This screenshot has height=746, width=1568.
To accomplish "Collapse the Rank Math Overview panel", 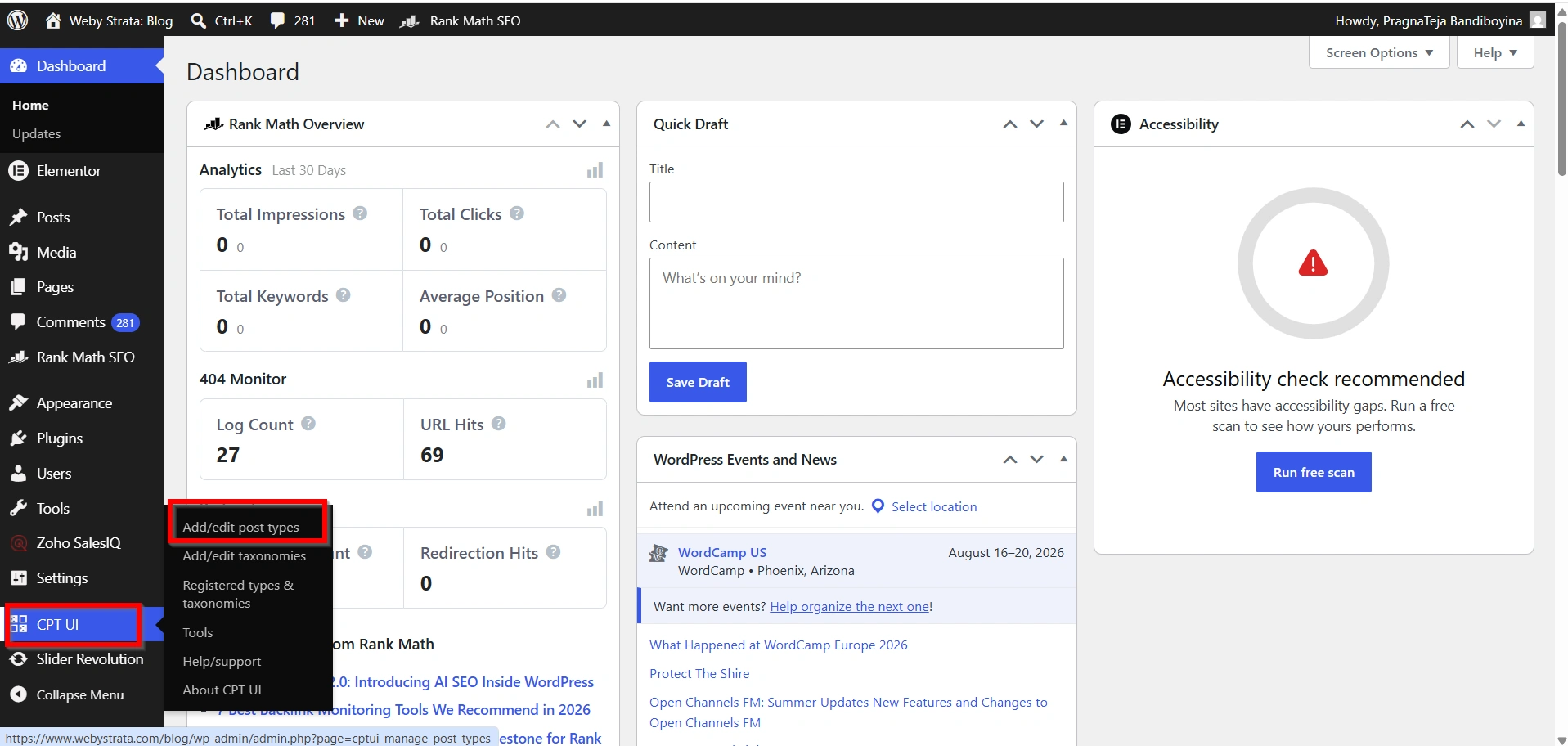I will (x=606, y=124).
